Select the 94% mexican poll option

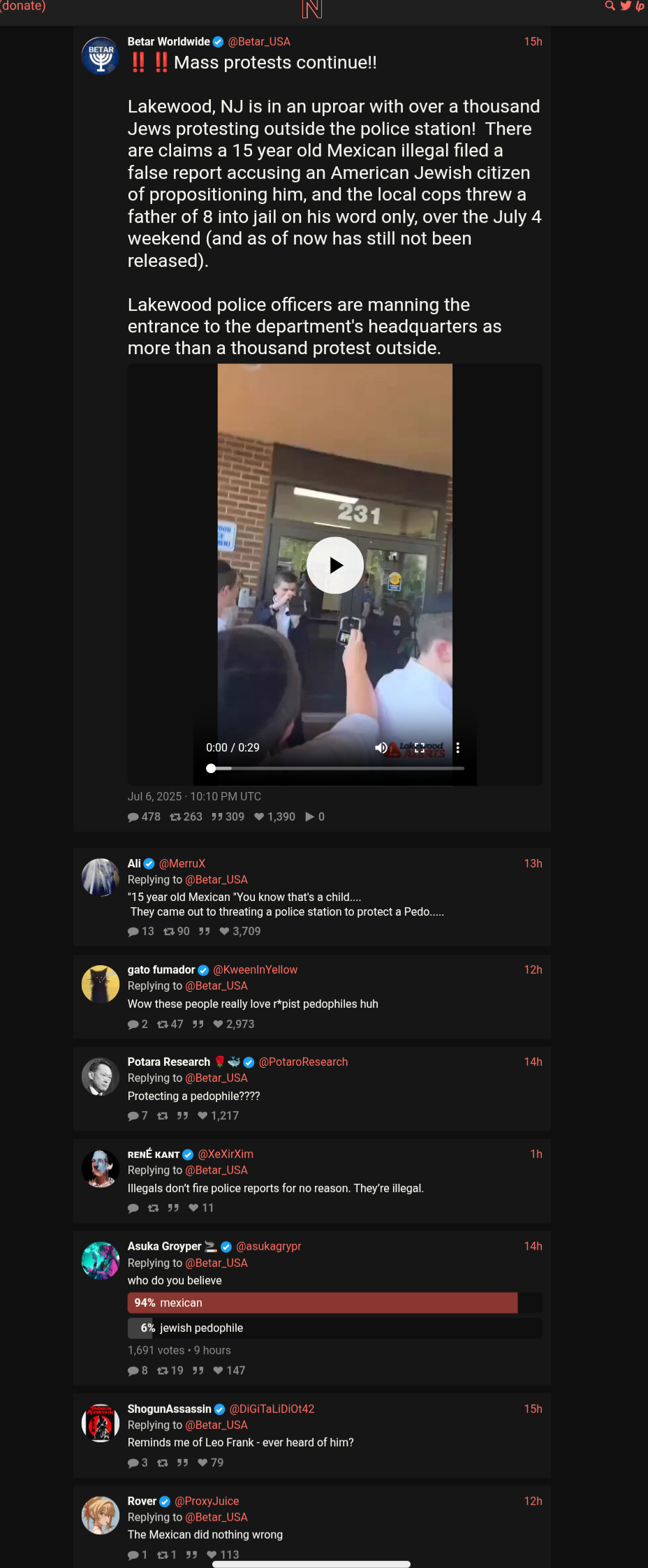click(x=335, y=1303)
